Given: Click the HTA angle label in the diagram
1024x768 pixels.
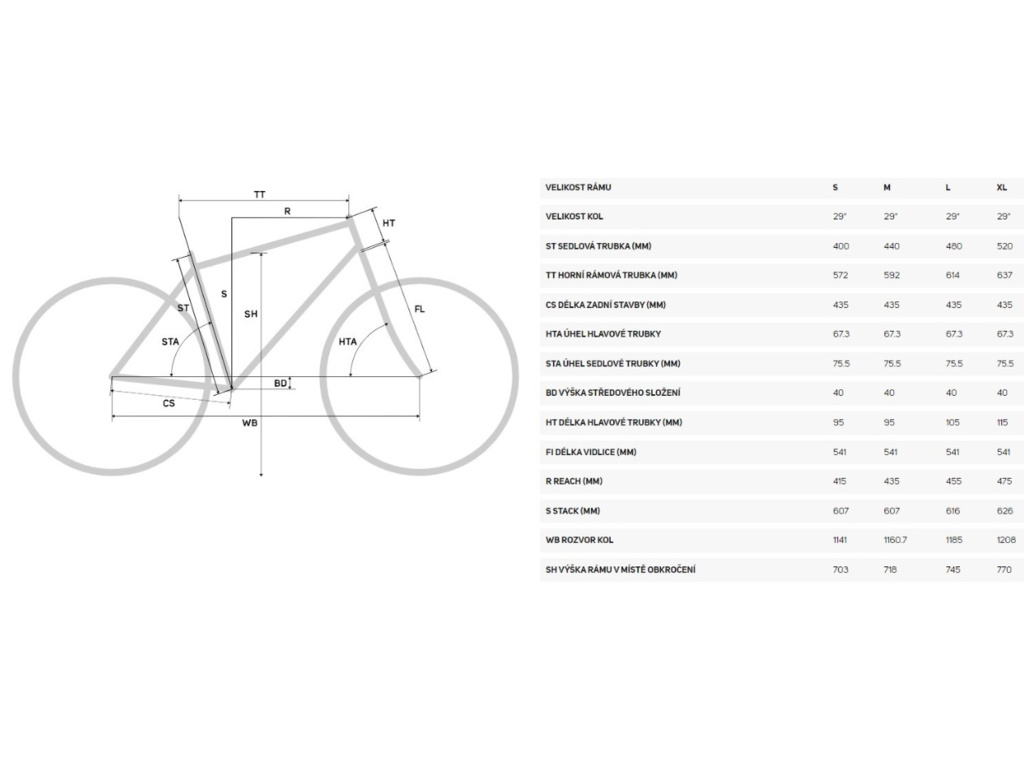Looking at the screenshot, I should click(x=347, y=342).
